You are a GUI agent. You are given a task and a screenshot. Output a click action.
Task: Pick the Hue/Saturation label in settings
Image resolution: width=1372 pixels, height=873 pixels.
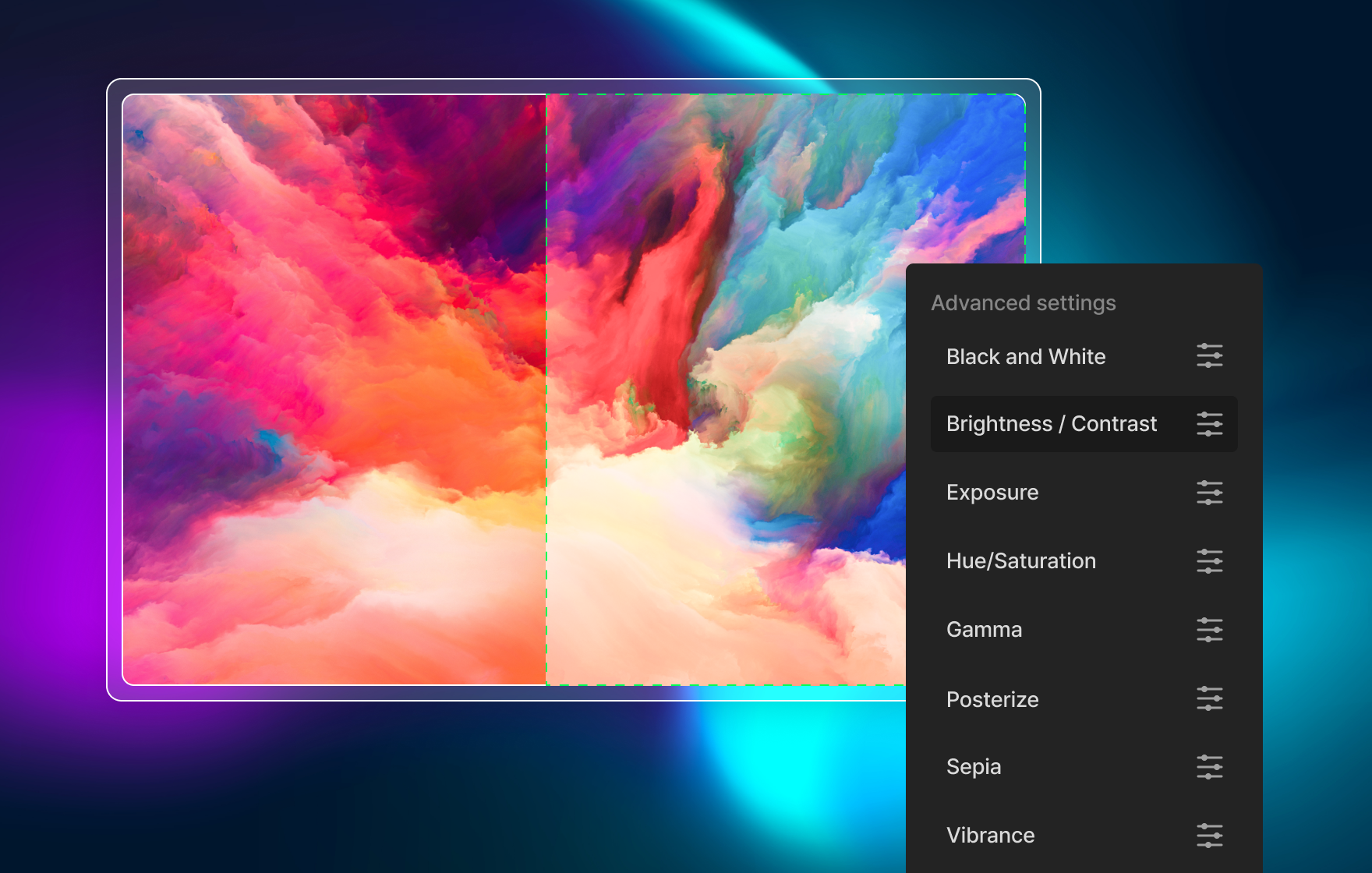(x=1020, y=561)
